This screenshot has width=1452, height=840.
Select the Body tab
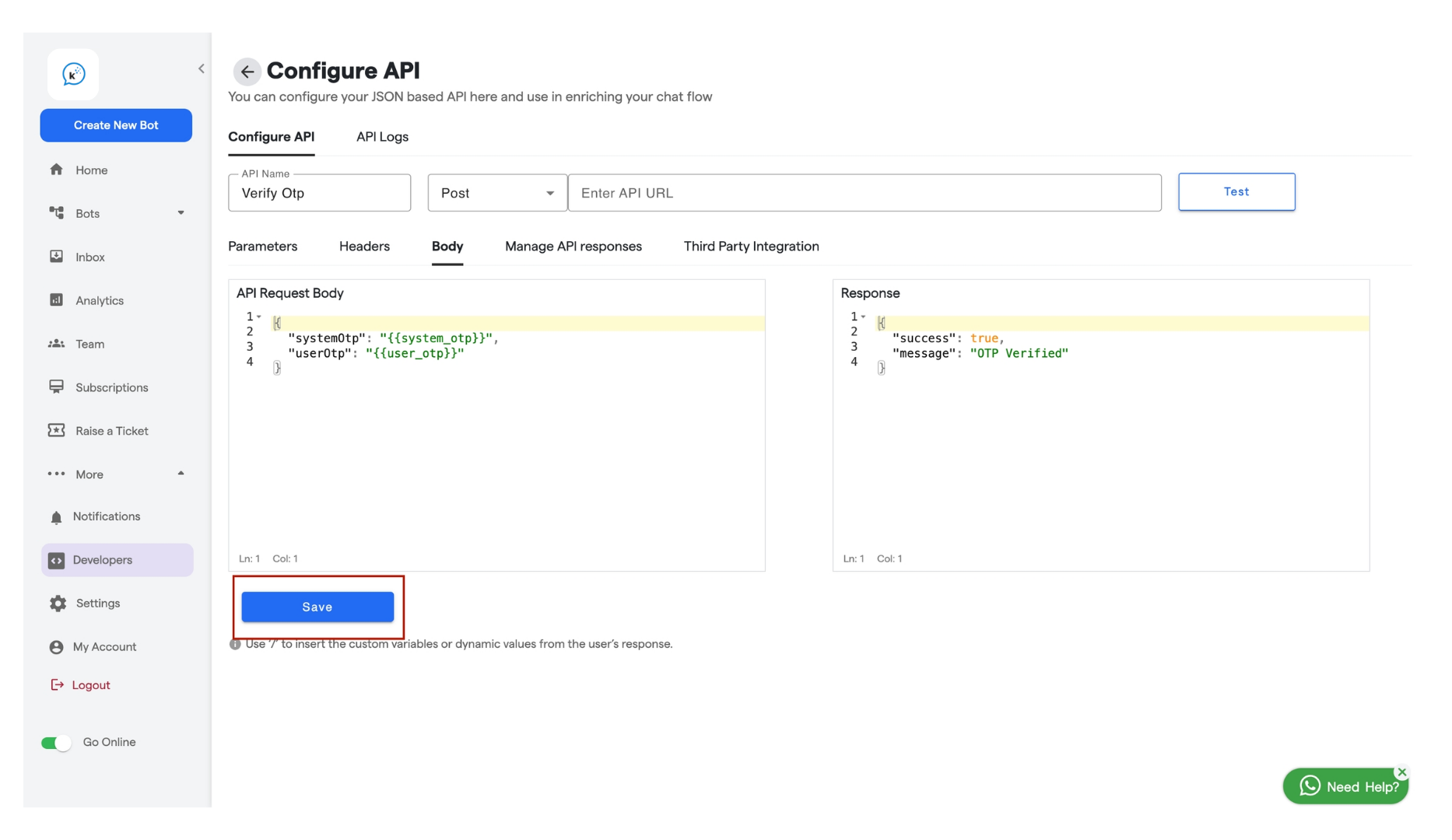click(447, 247)
